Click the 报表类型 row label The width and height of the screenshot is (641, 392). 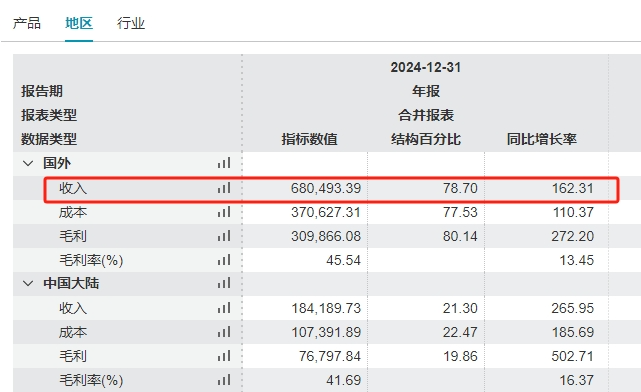(x=49, y=115)
